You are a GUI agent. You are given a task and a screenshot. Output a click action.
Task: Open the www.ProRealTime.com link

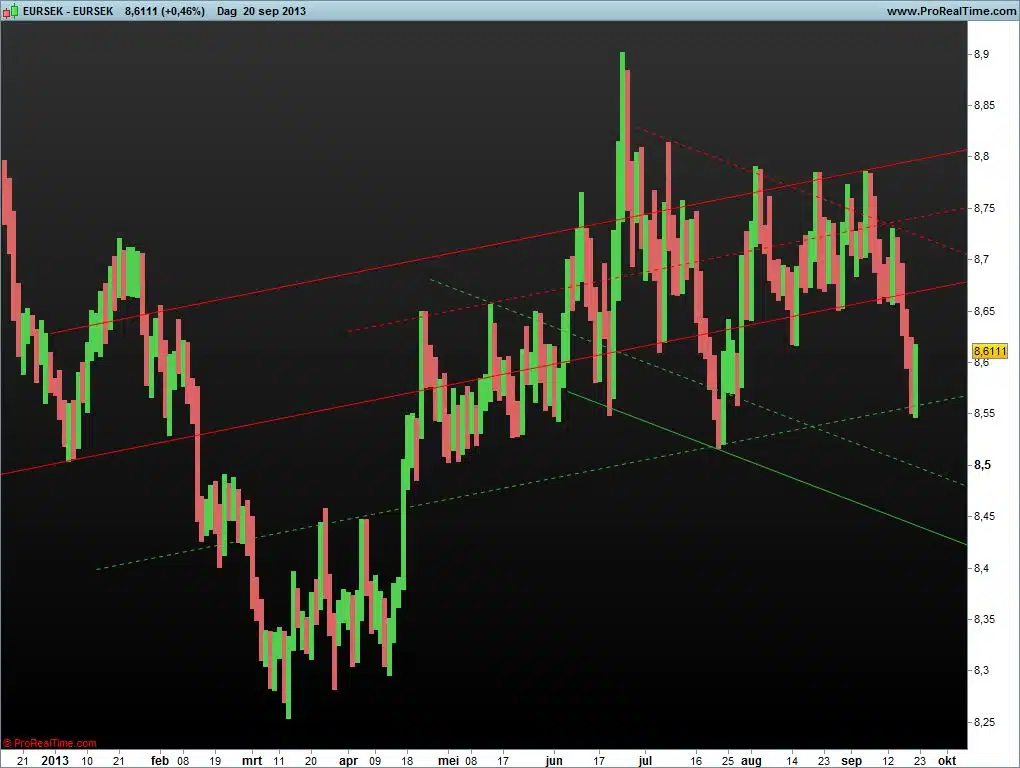949,11
